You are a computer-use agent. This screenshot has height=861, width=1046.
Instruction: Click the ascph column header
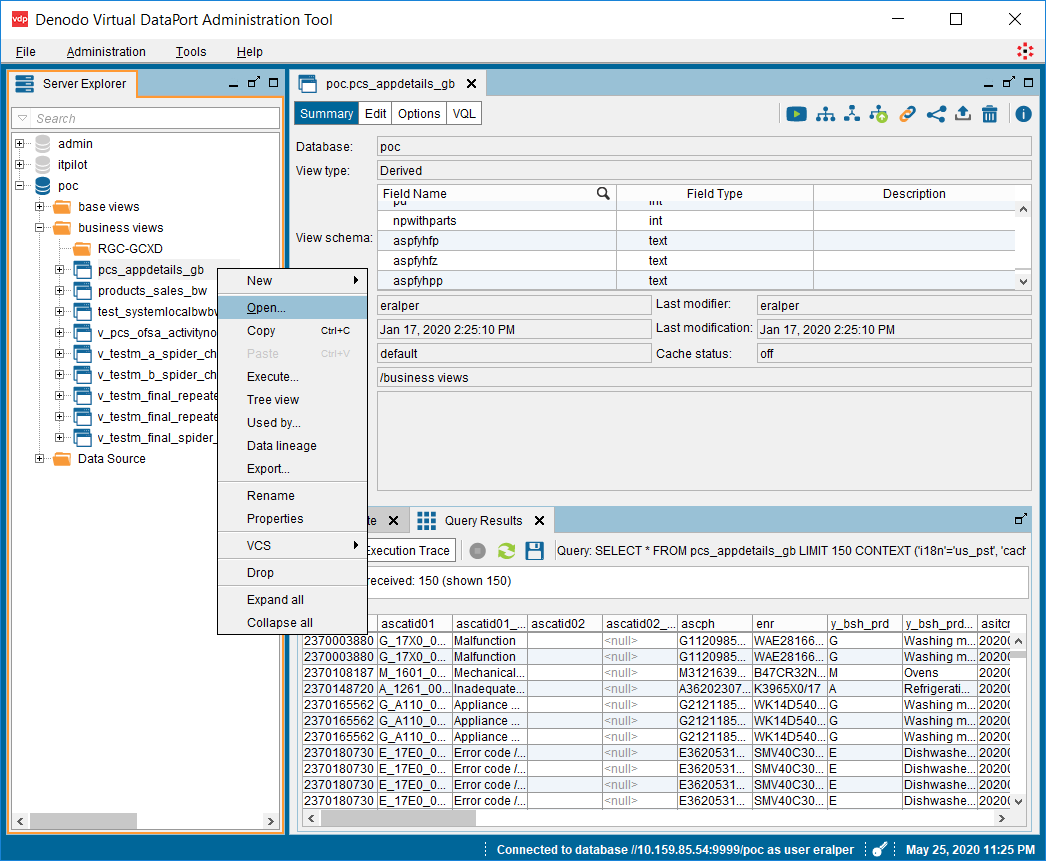pyautogui.click(x=714, y=624)
